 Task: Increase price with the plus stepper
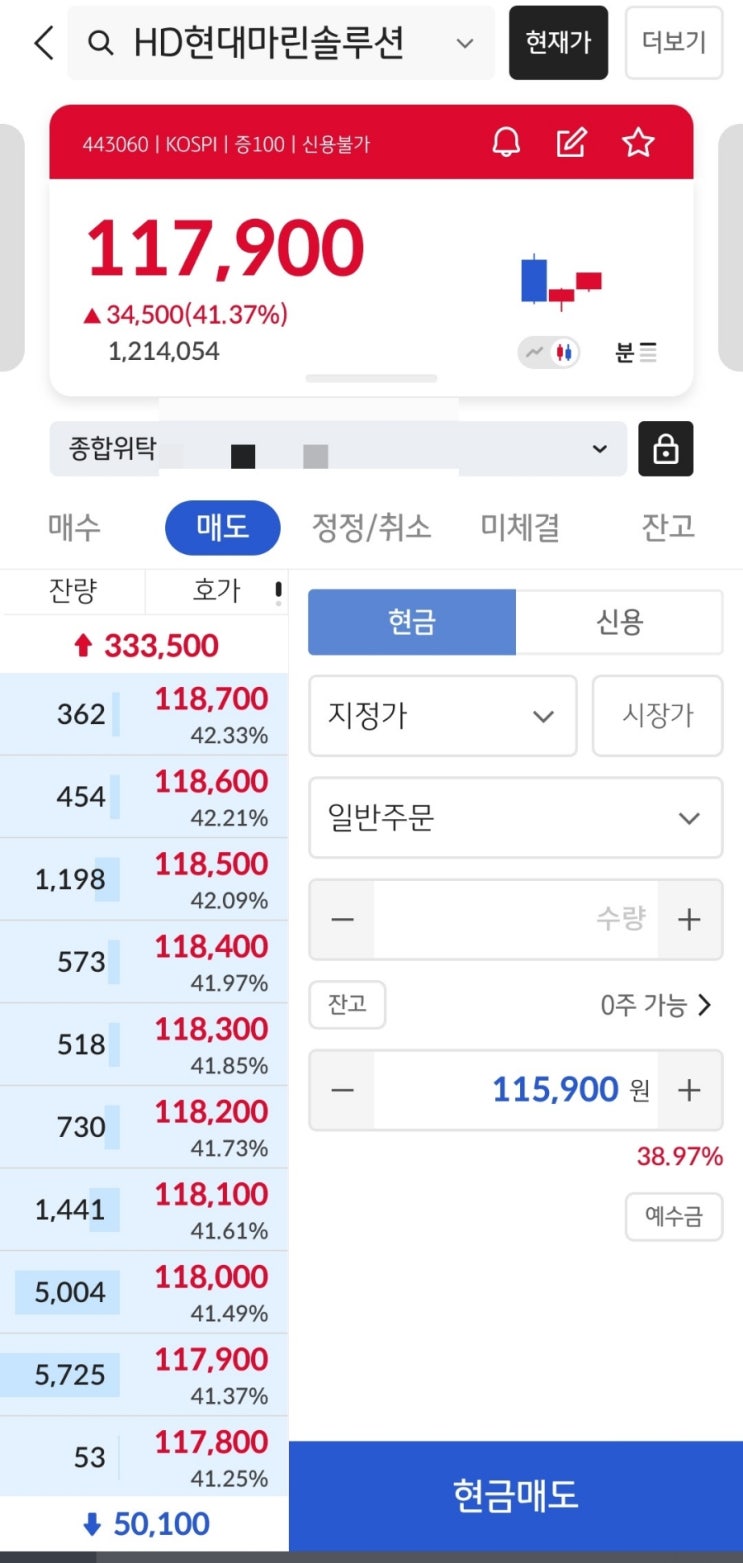point(689,1090)
